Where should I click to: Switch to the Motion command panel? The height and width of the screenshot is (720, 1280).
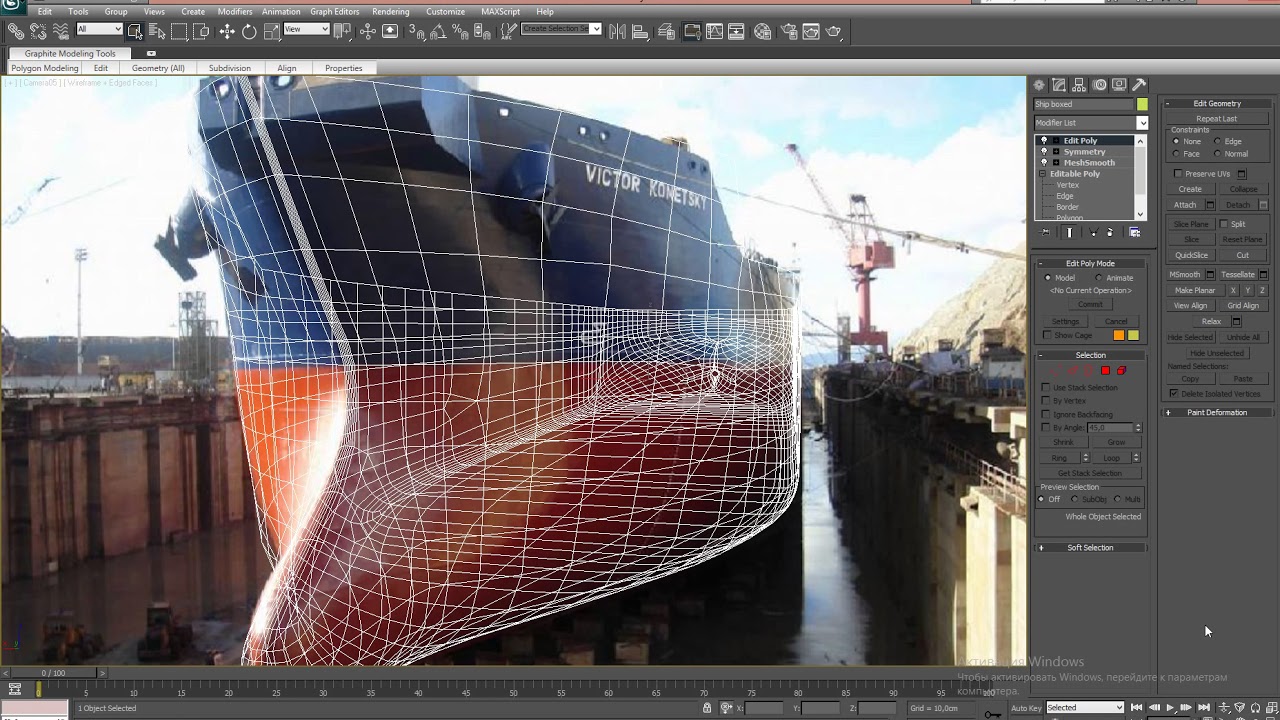tap(1099, 85)
